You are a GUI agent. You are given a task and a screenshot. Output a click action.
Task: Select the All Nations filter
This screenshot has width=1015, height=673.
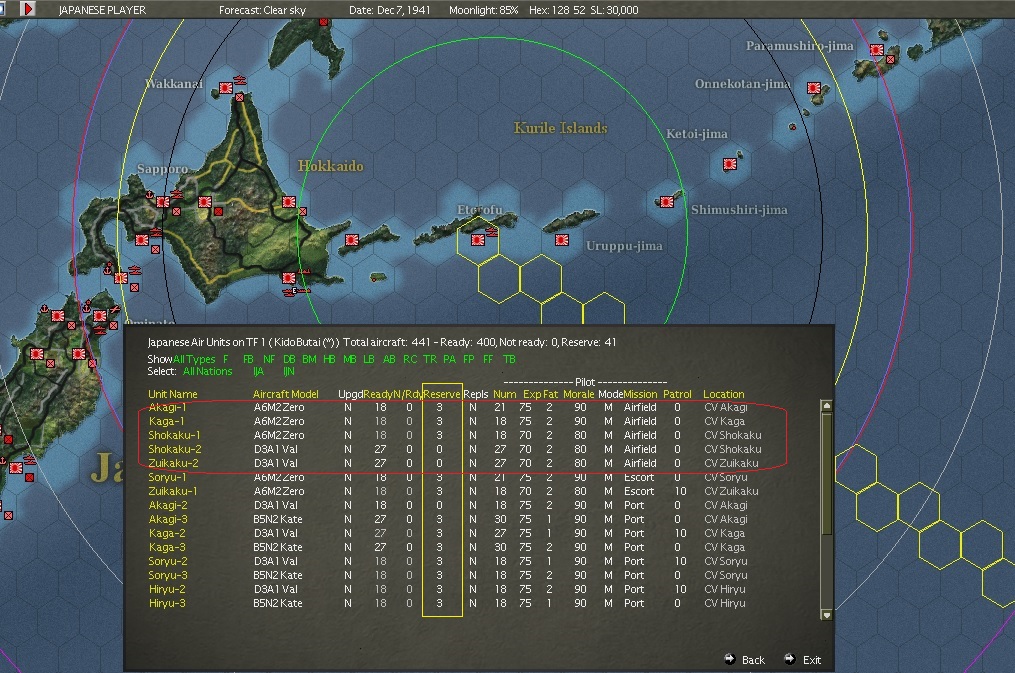coord(207,371)
